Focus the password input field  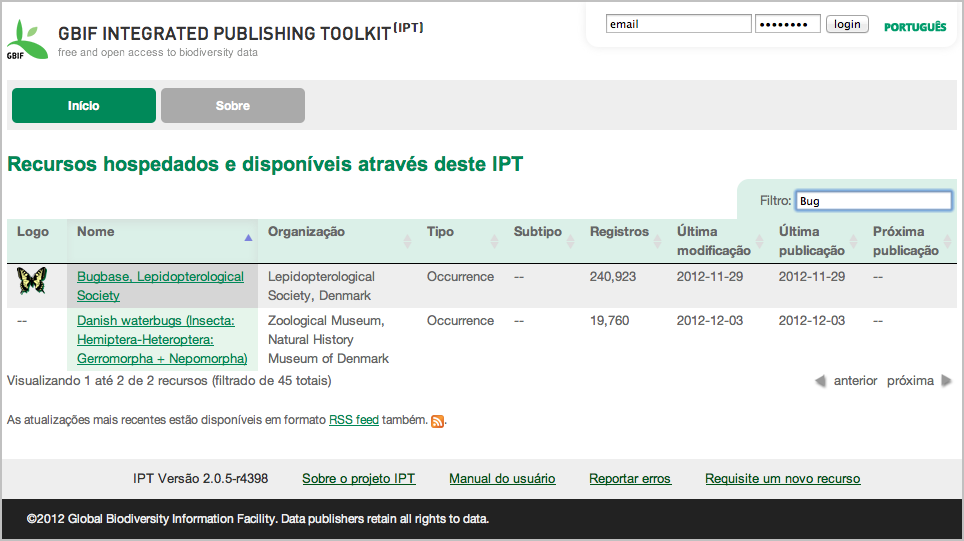[788, 24]
